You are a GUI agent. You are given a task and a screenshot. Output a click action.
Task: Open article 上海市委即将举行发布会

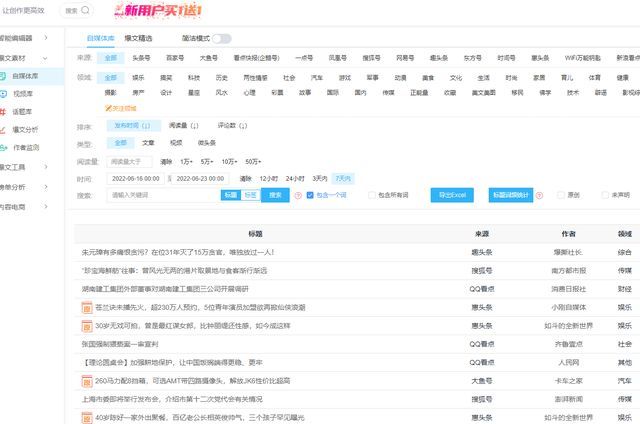[x=172, y=400]
